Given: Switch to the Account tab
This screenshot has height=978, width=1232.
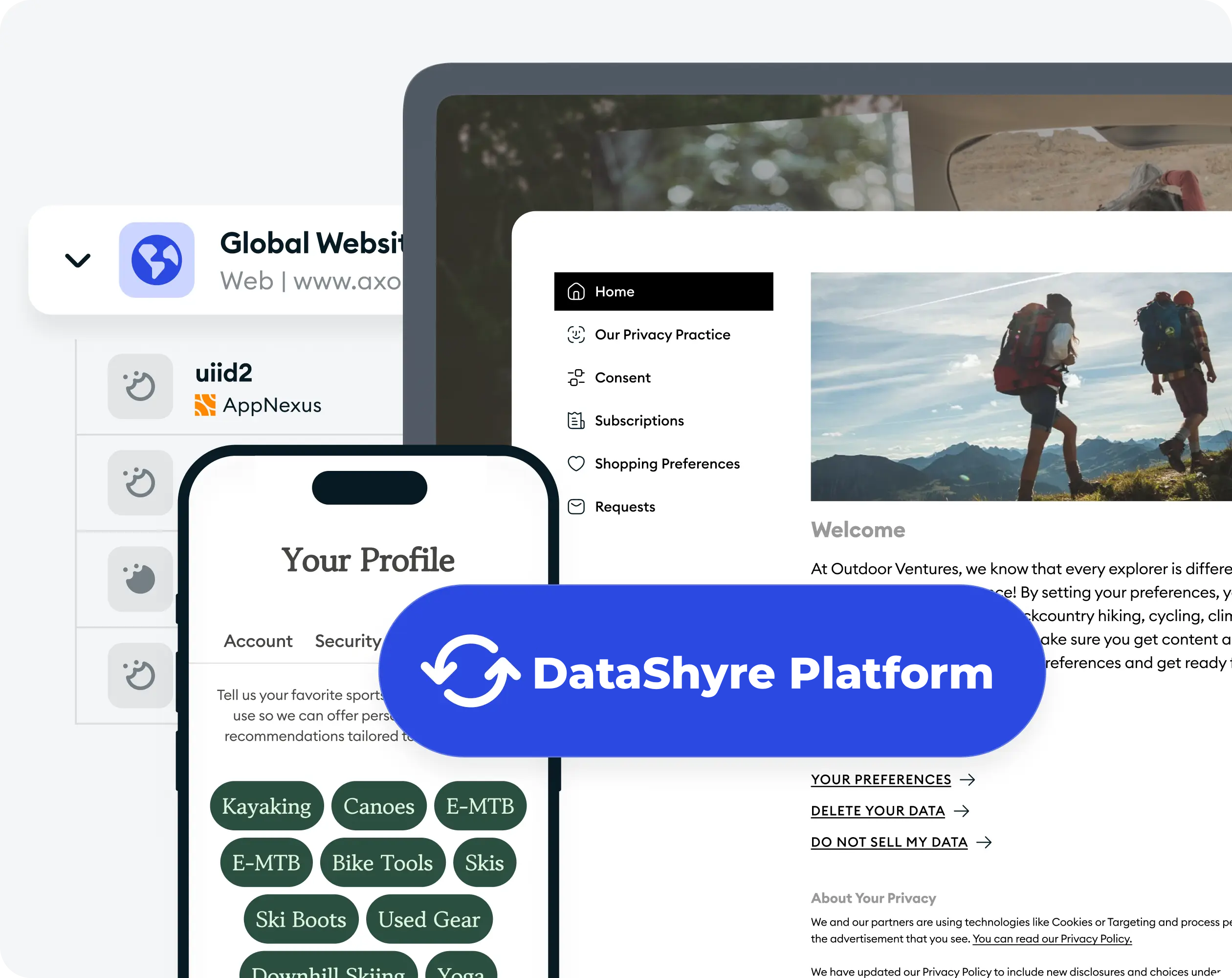Looking at the screenshot, I should [x=258, y=641].
